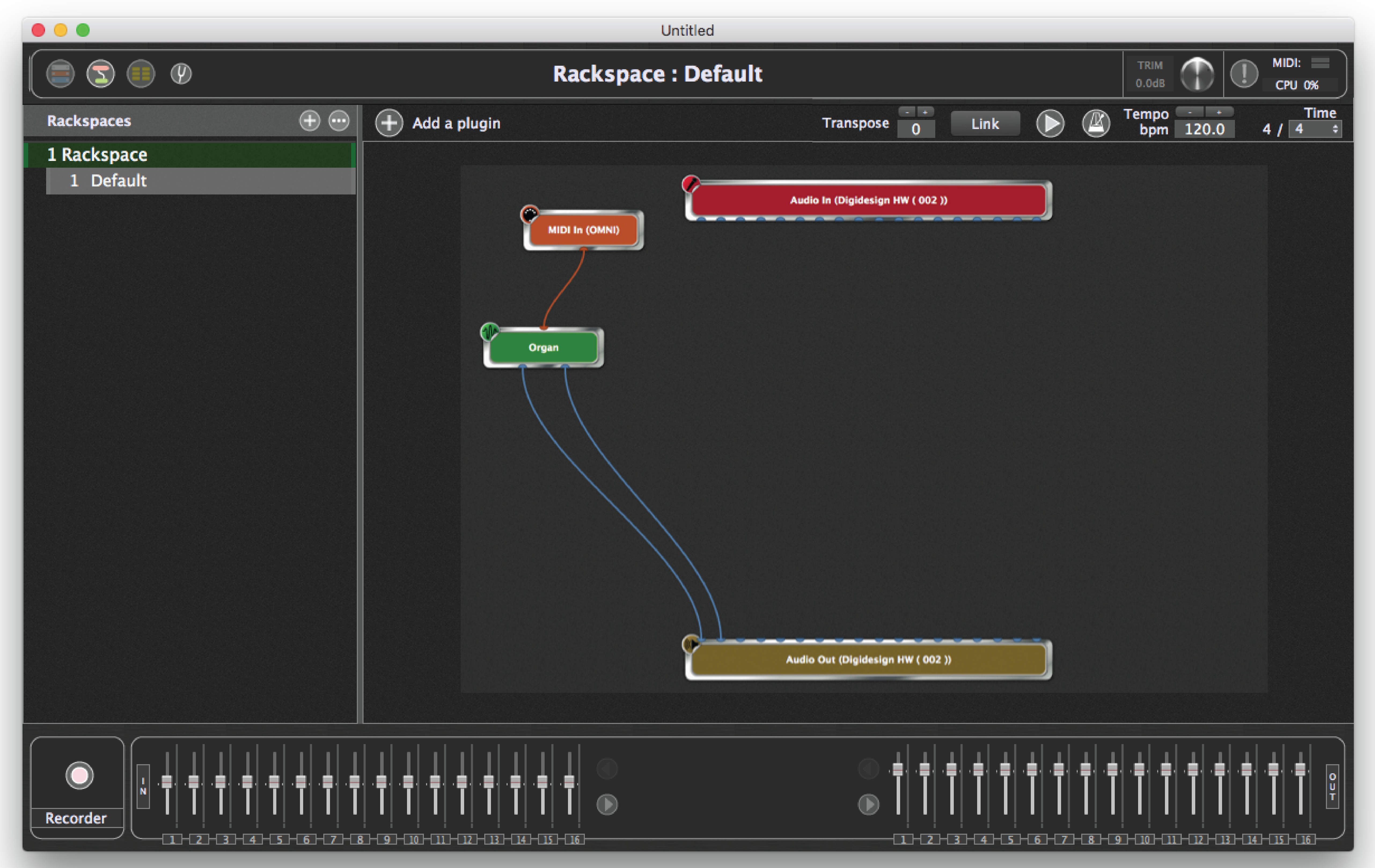Add a new rackspace with plus icon
Image resolution: width=1375 pixels, height=868 pixels.
pyautogui.click(x=310, y=120)
